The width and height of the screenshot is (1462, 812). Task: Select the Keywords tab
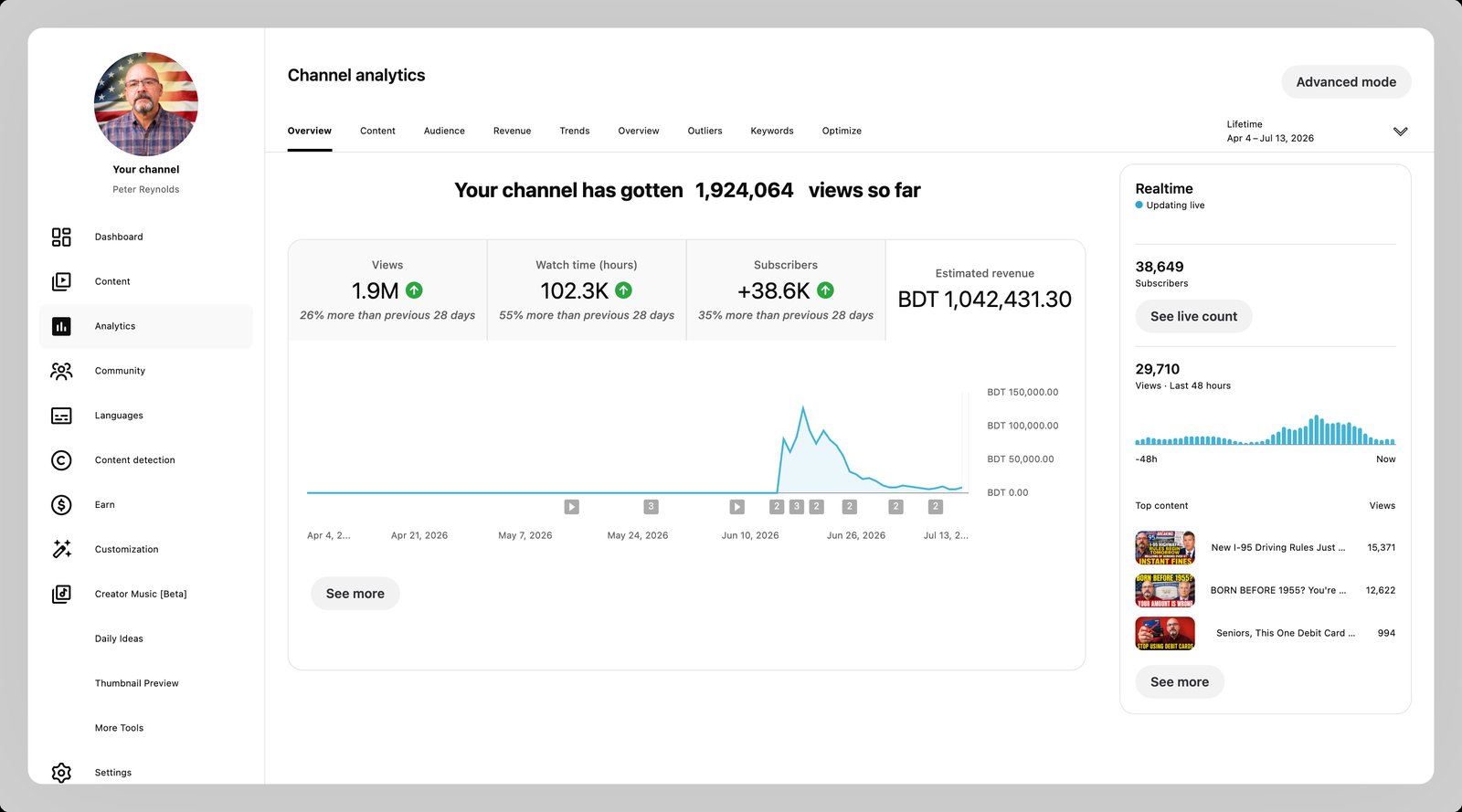point(772,131)
